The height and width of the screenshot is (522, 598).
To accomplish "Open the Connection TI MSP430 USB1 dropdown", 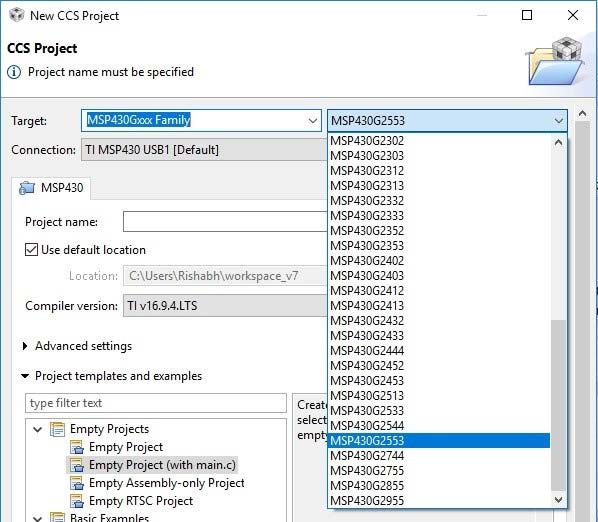I will coord(204,150).
